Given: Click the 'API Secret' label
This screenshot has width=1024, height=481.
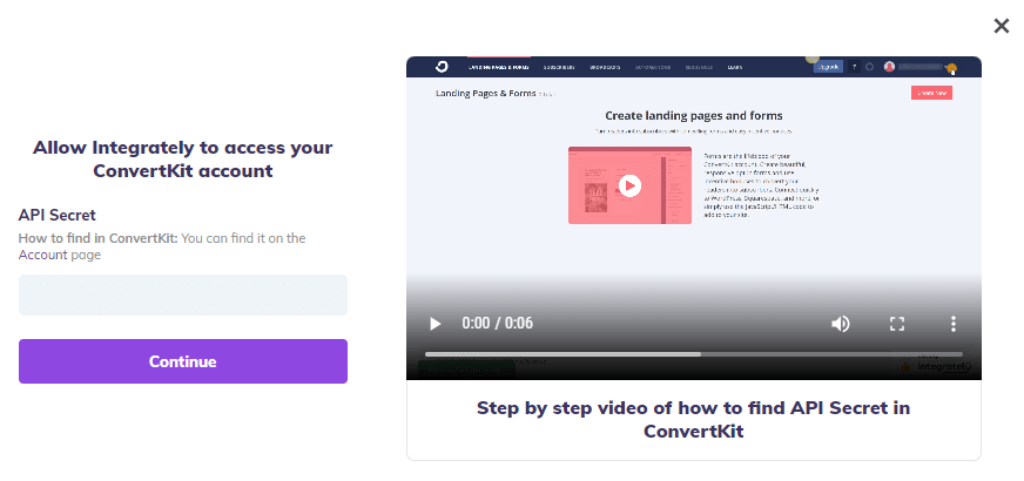Looking at the screenshot, I should [57, 215].
